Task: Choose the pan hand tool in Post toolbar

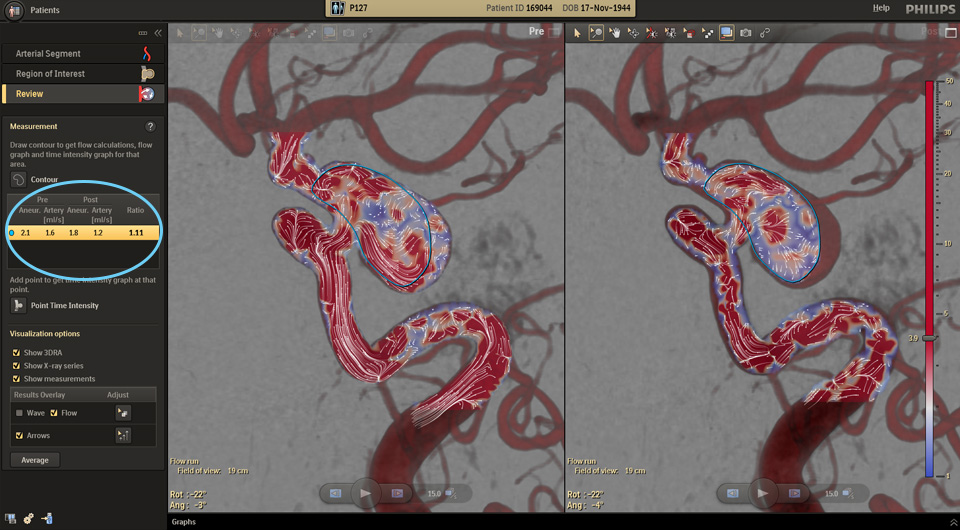Action: pos(615,33)
